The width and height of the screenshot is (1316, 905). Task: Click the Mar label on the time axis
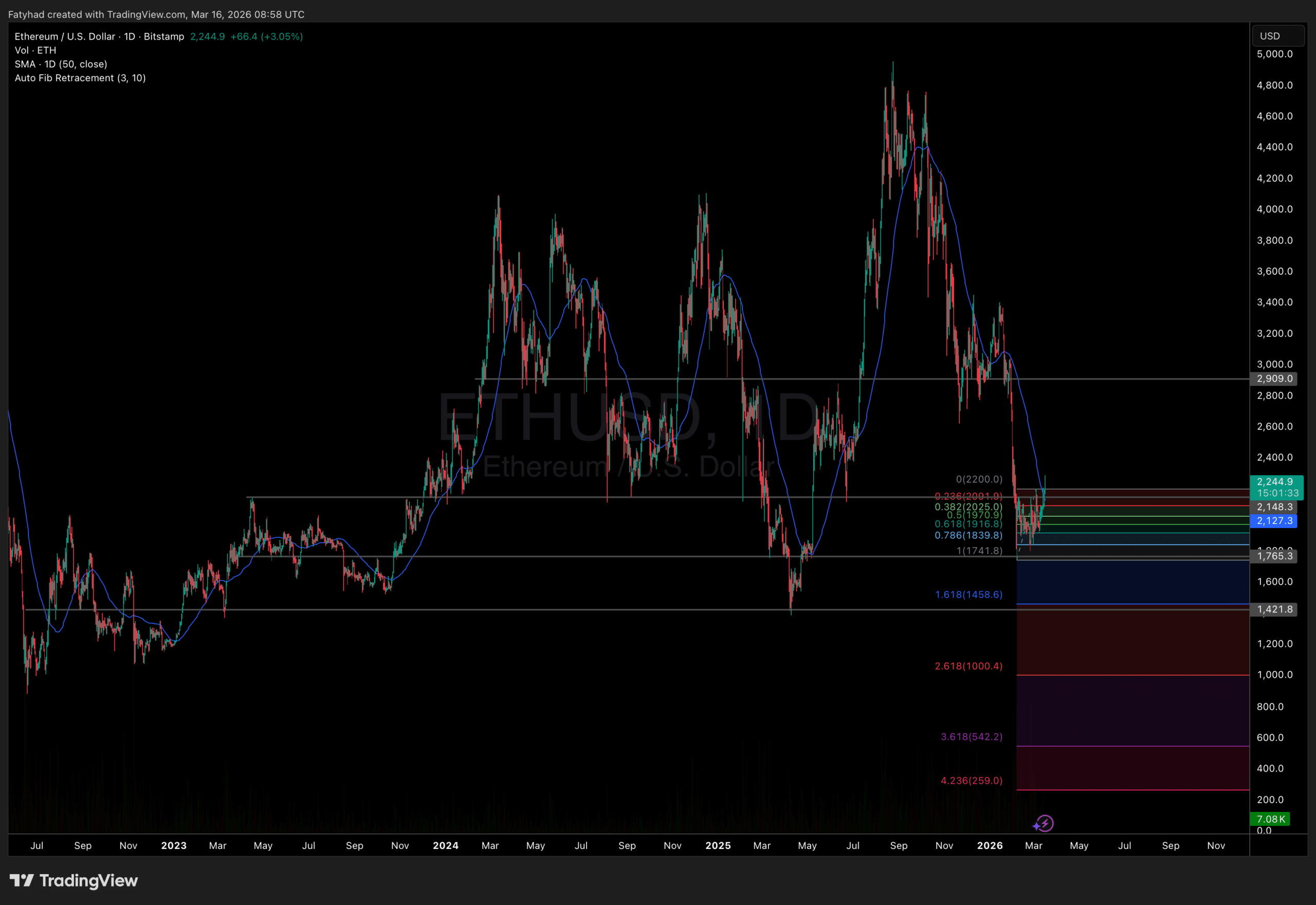(x=1033, y=845)
